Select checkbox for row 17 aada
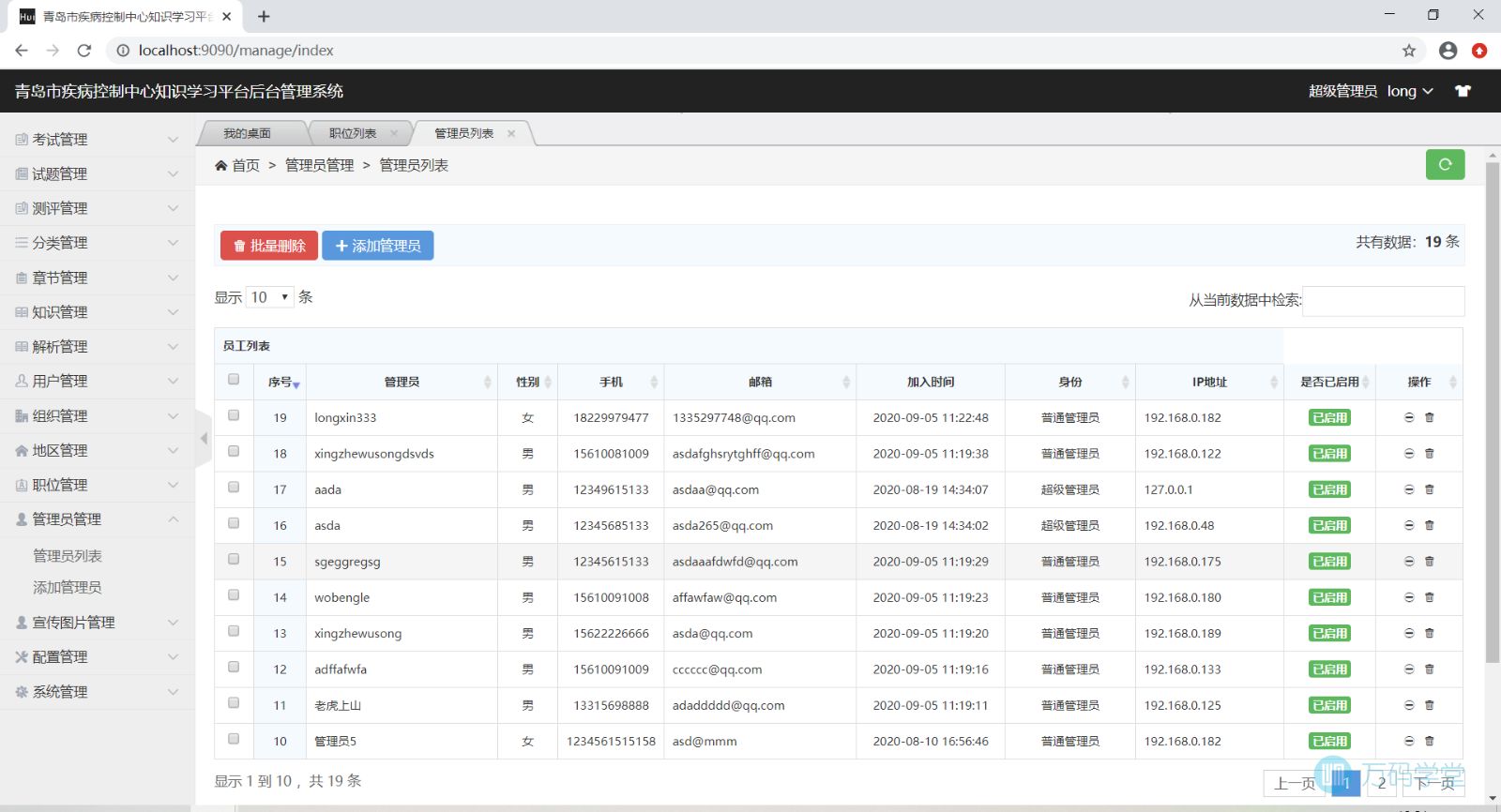This screenshot has height=812, width=1501. coord(234,488)
